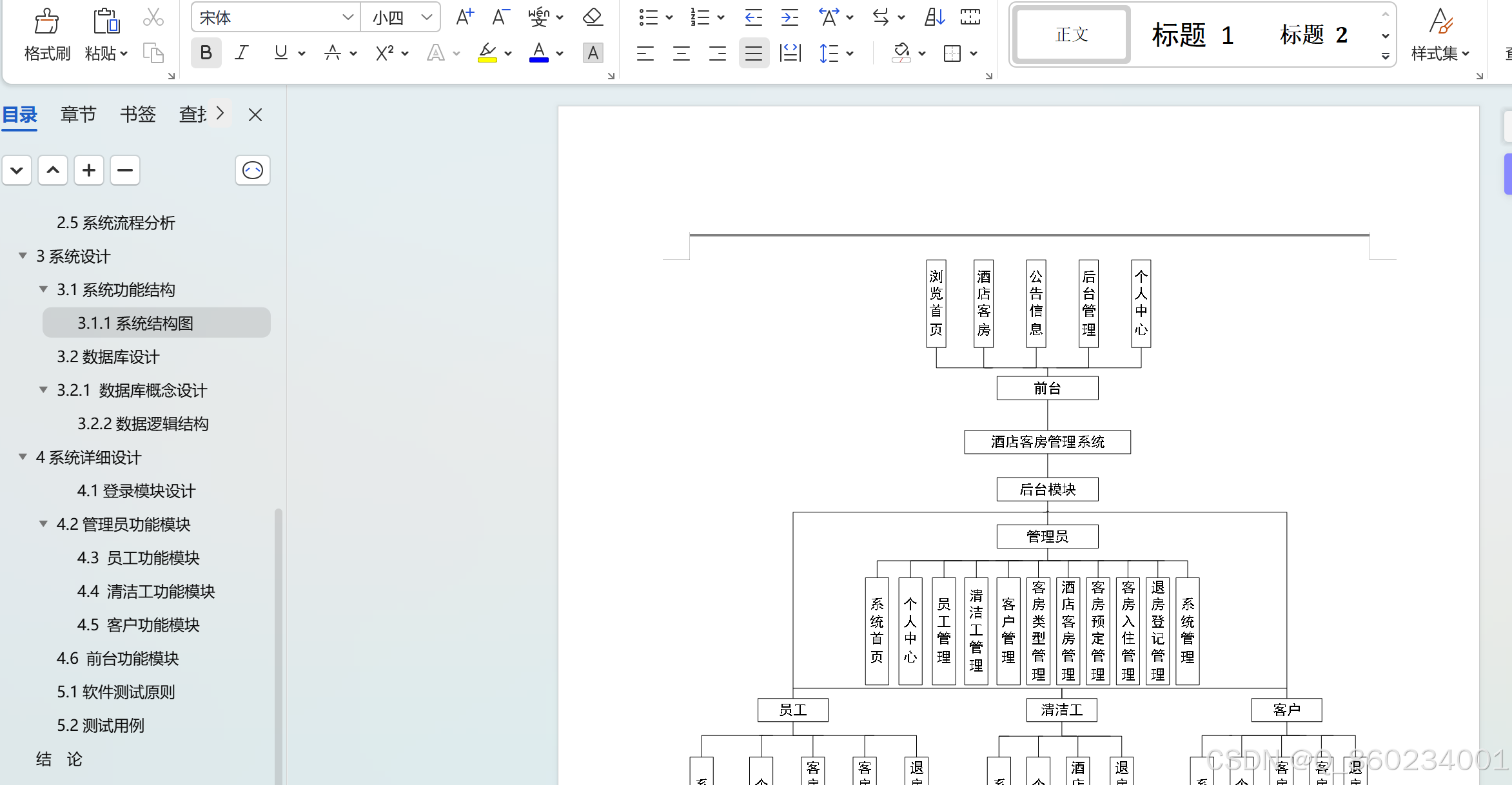Click the minus button in outline panel
Image resolution: width=1512 pixels, height=785 pixels.
tap(125, 170)
